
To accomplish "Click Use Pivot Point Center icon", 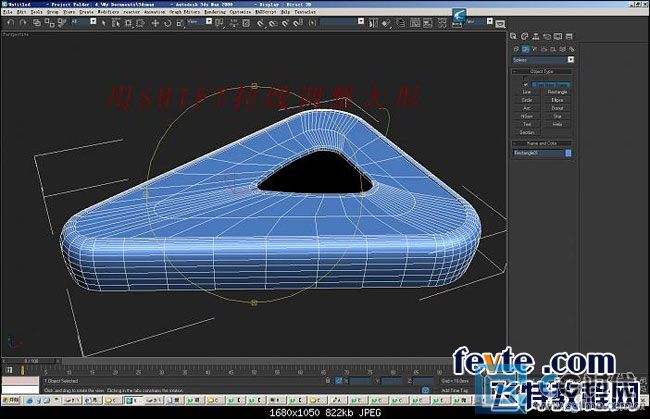I will (x=220, y=23).
